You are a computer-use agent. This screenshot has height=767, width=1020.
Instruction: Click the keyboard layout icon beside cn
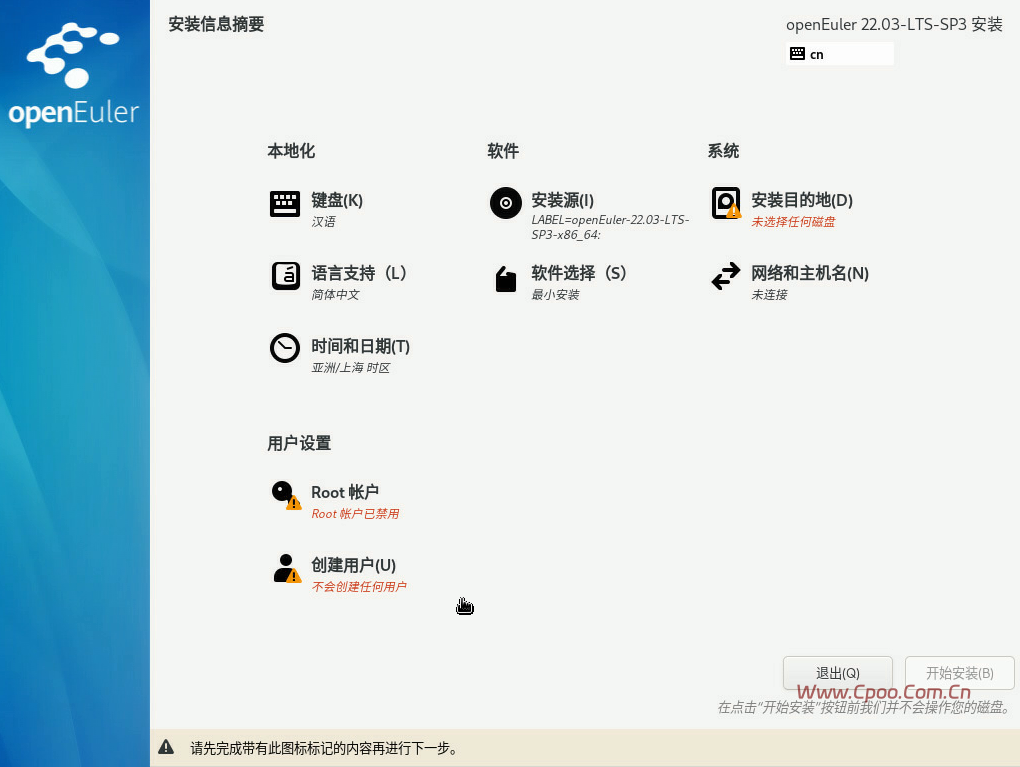coord(797,54)
